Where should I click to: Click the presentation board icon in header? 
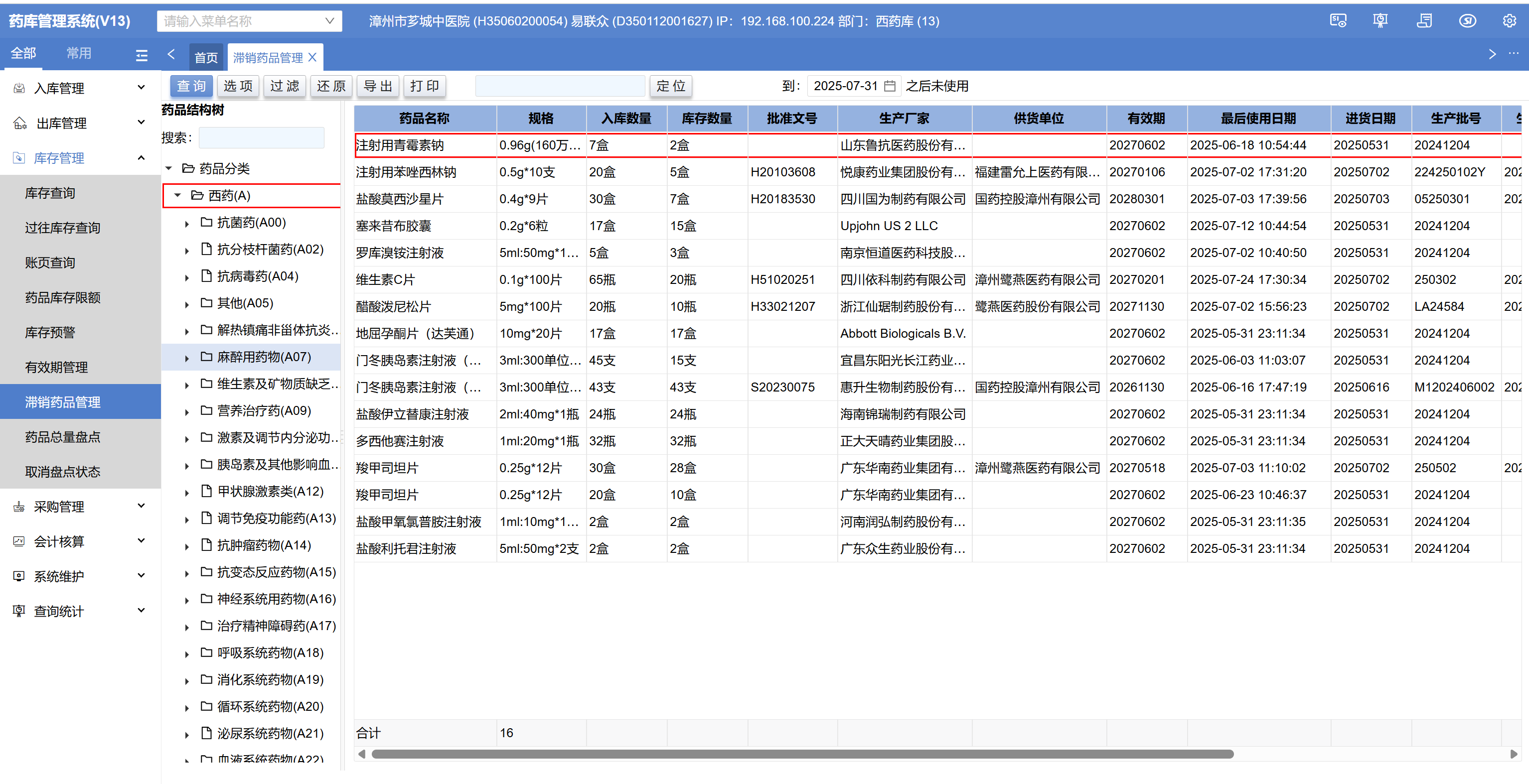[1380, 21]
